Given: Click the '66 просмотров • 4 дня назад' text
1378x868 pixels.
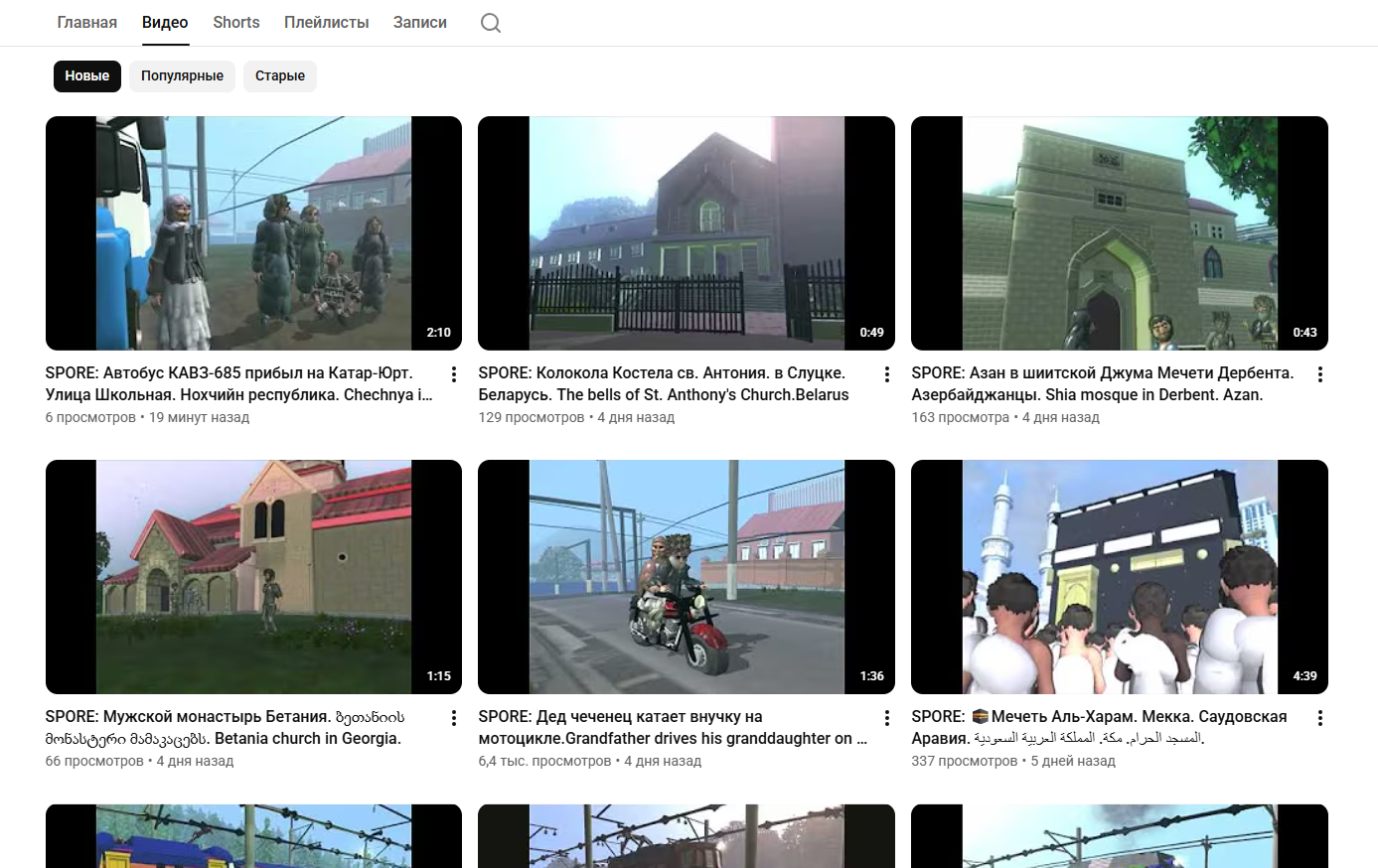Looking at the screenshot, I should 139,761.
